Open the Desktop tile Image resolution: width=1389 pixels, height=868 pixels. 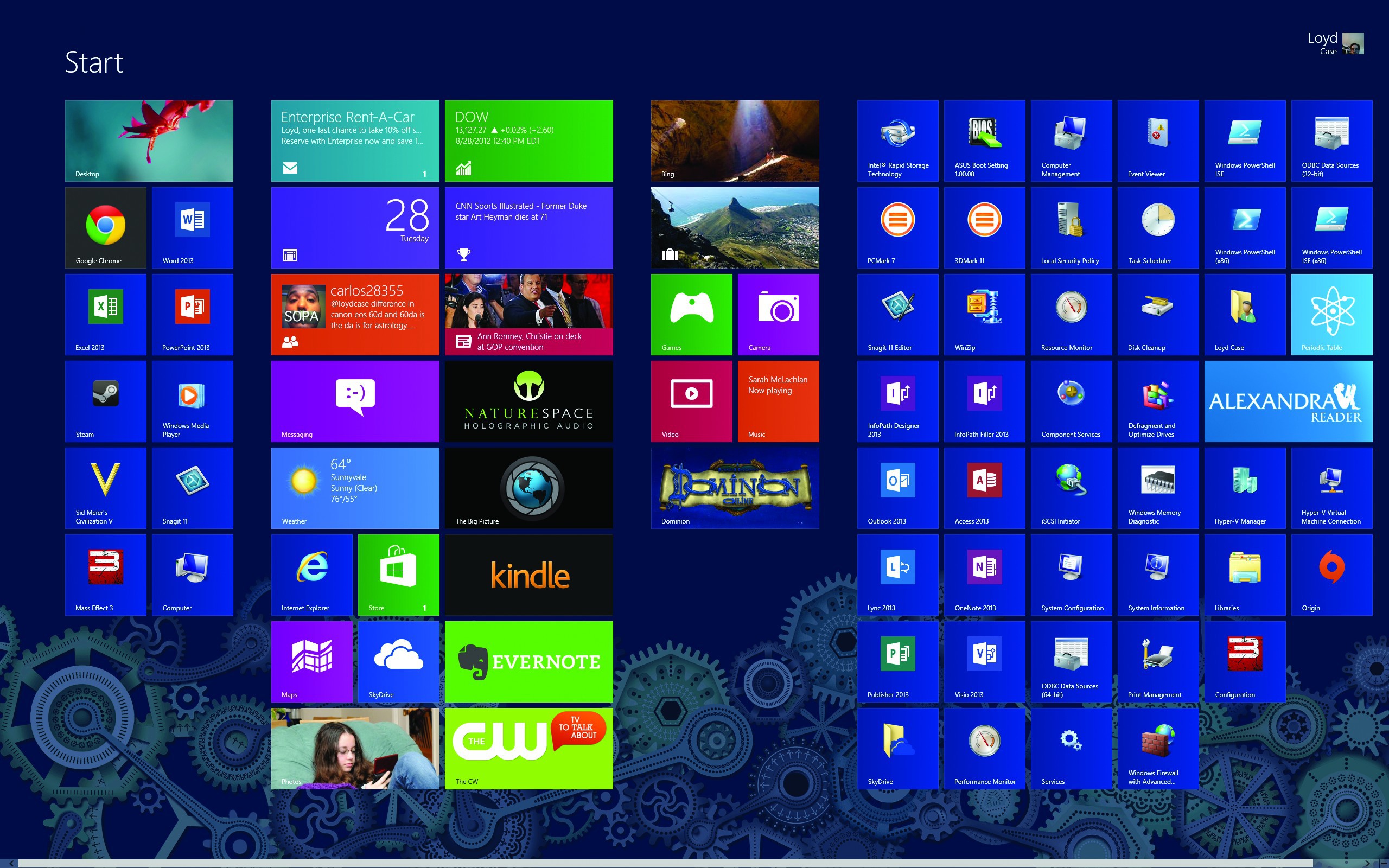pyautogui.click(x=149, y=141)
